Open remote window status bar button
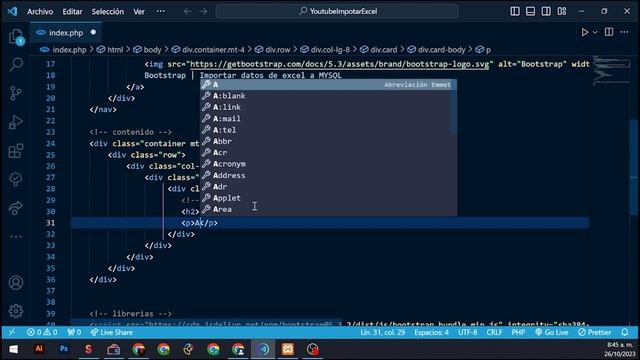640x360 pixels. [11, 333]
